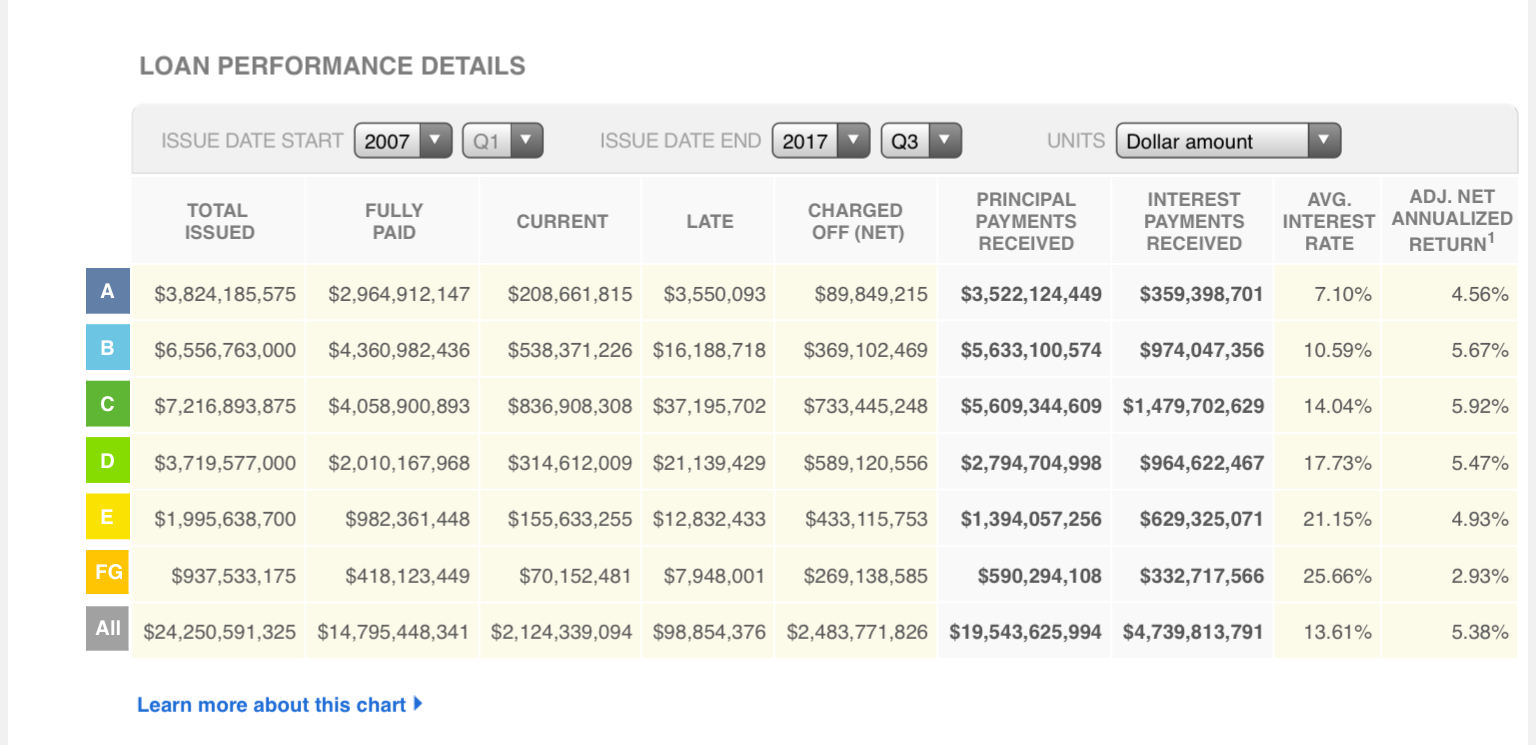This screenshot has width=1536, height=745.
Task: Click the grade D badge icon
Action: [108, 461]
